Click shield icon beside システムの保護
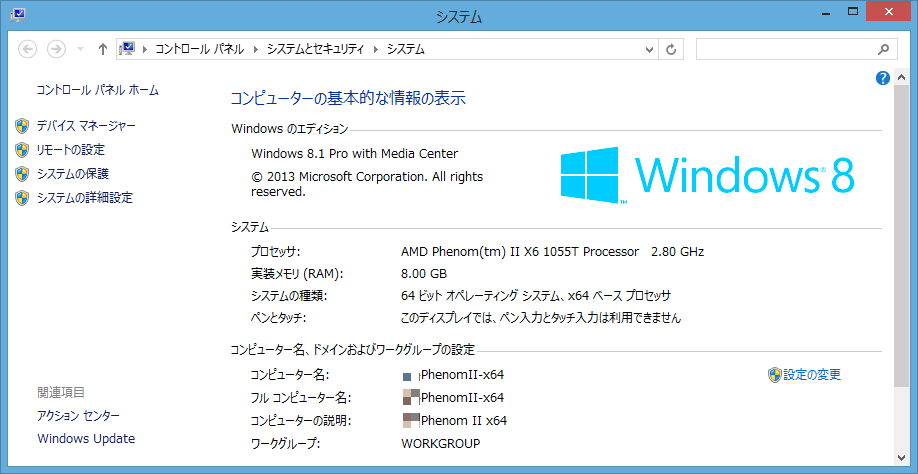918x474 pixels. [x=22, y=174]
